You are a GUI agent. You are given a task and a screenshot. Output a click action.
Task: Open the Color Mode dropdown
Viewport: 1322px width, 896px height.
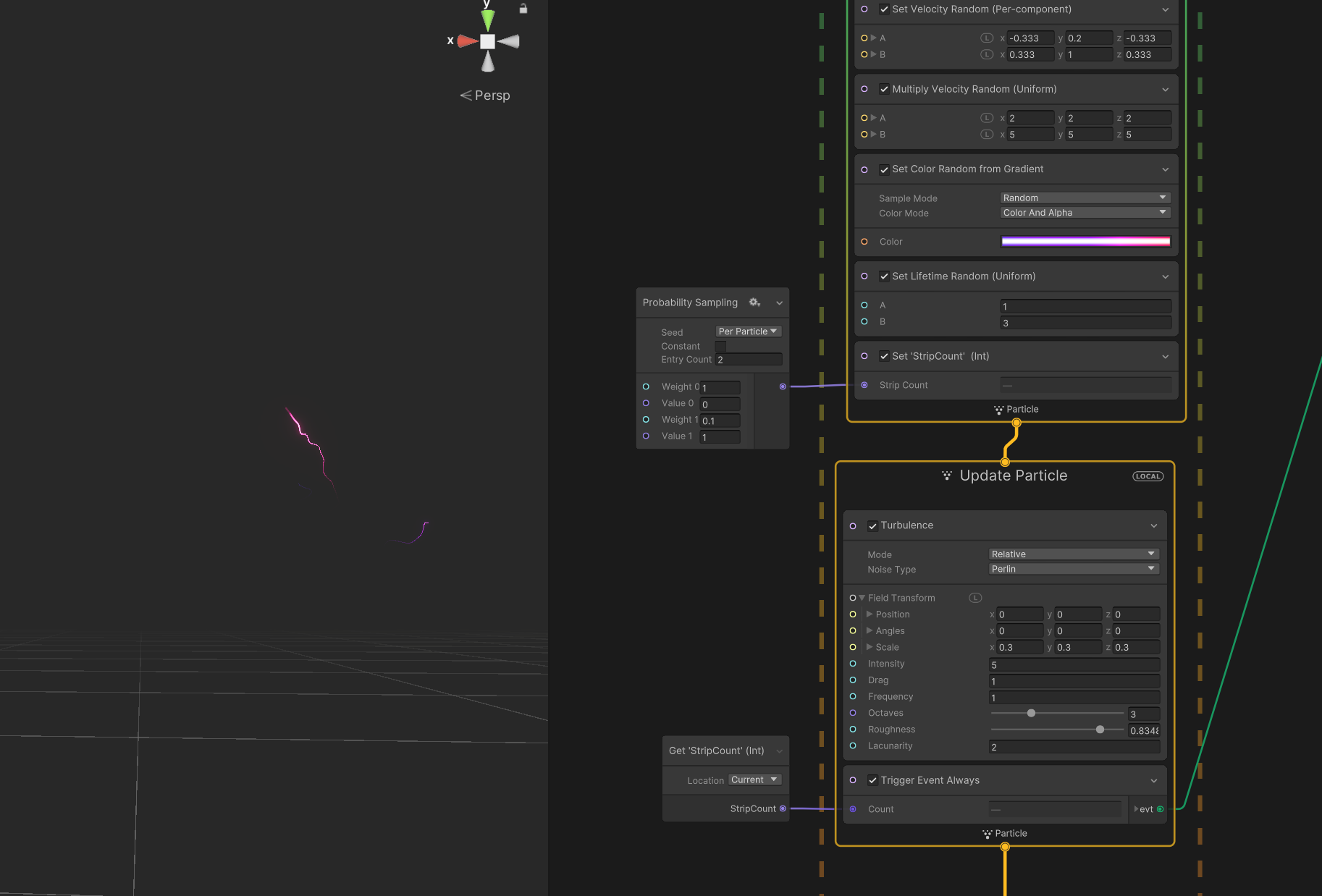[x=1085, y=213]
